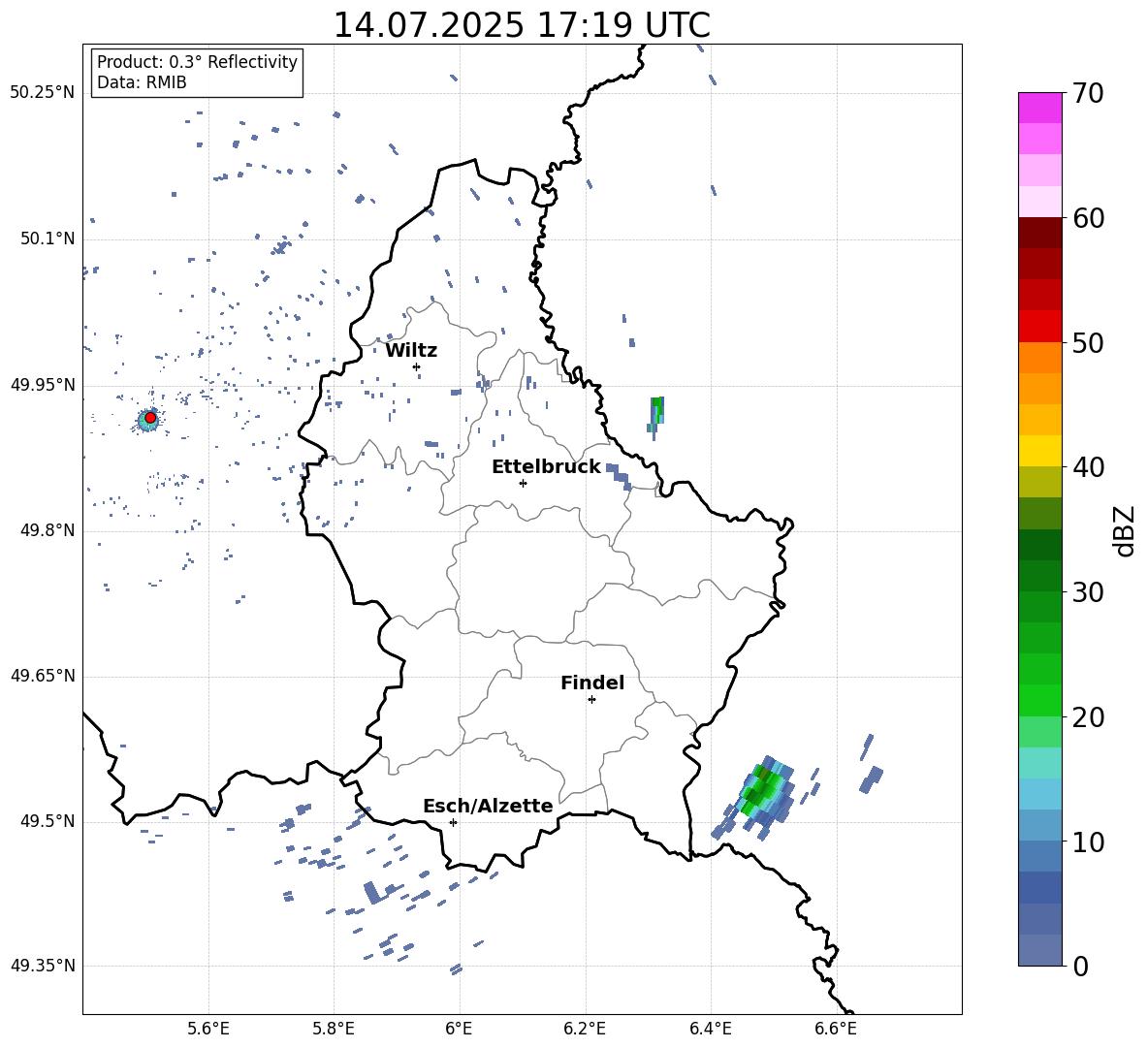This screenshot has height=1048, width=1148.
Task: Click the 49.35°N latitude label
Action: pos(43,966)
